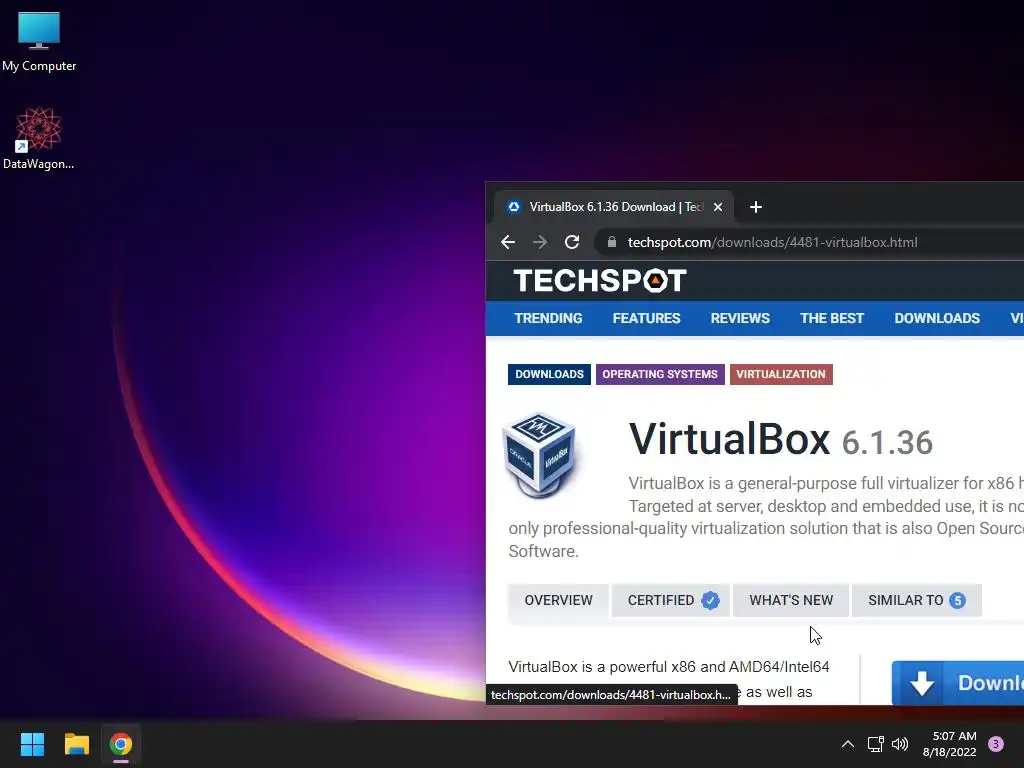Select the VirtualBox cube logo image
The width and height of the screenshot is (1024, 768).
tap(539, 455)
